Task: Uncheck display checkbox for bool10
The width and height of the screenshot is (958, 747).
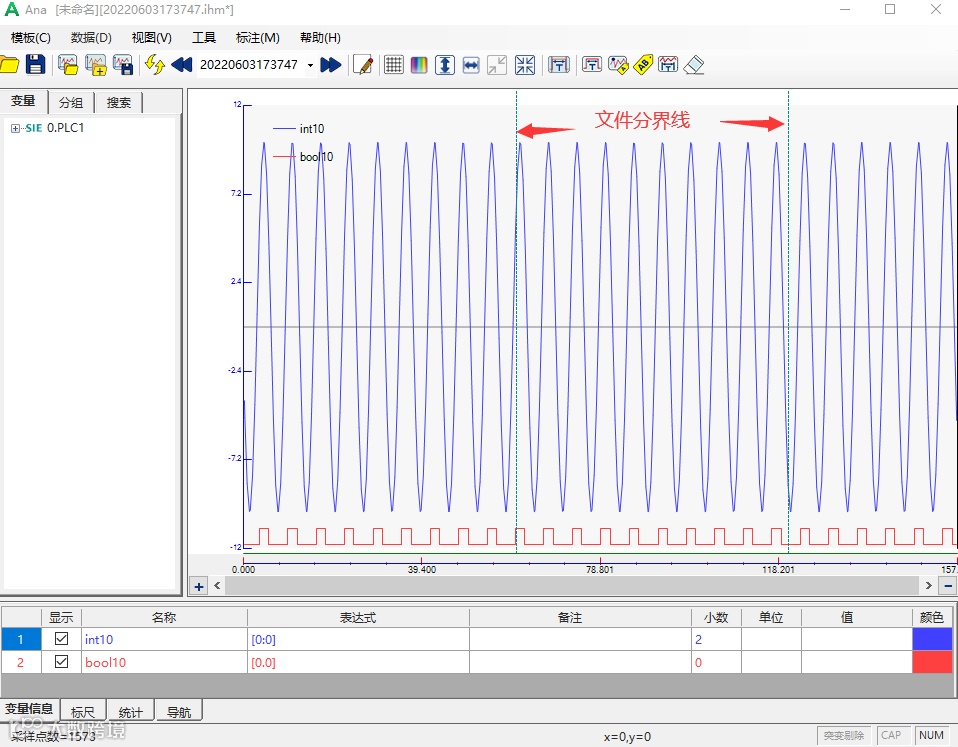Action: [61, 662]
